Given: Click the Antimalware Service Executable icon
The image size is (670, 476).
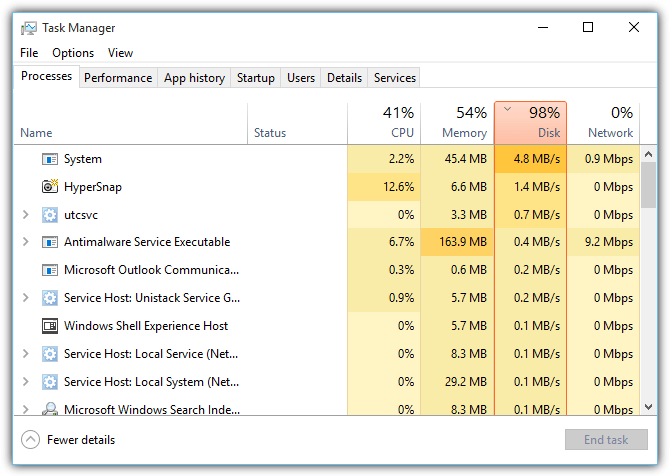Looking at the screenshot, I should point(50,242).
